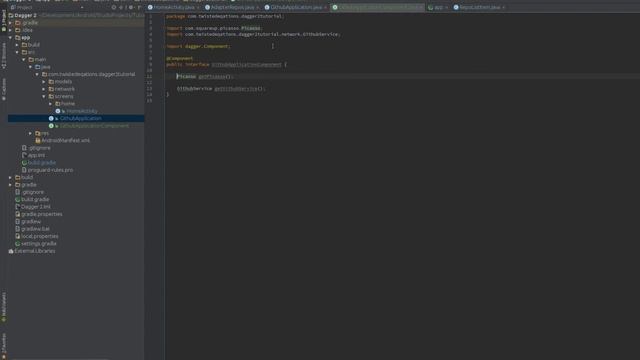This screenshot has width=640, height=360.
Task: Close the HomeActivity.java editor tab
Action: (198, 7)
